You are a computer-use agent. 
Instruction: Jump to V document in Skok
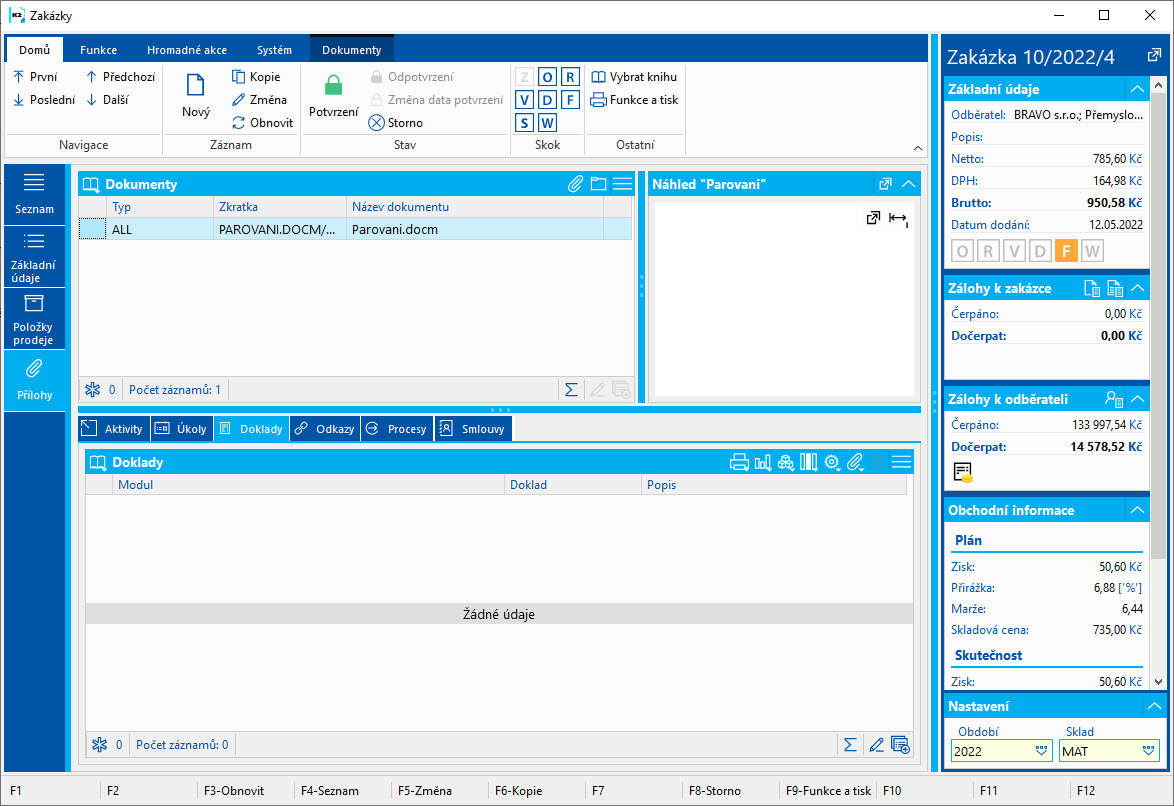[524, 100]
